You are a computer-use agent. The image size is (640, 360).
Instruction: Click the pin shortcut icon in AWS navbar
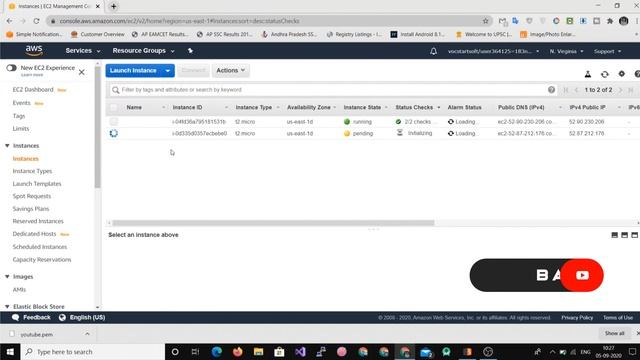[190, 51]
